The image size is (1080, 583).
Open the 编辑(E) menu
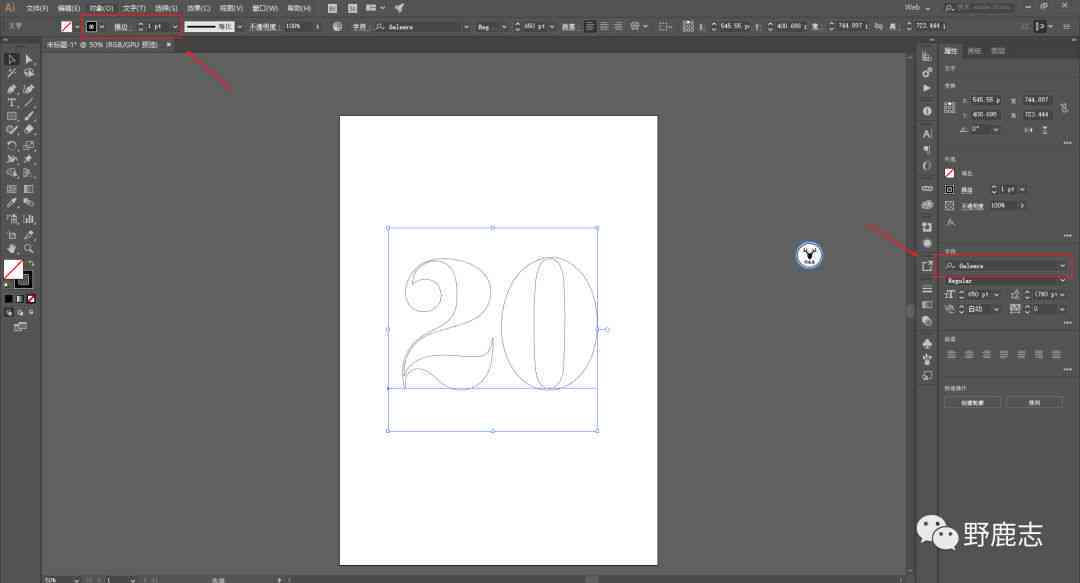click(x=69, y=8)
